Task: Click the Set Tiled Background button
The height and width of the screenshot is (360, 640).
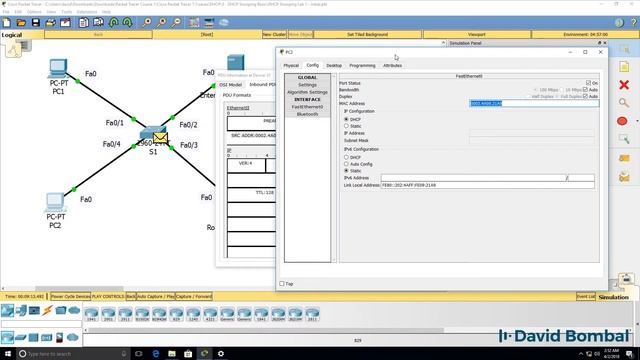Action: 367,35
